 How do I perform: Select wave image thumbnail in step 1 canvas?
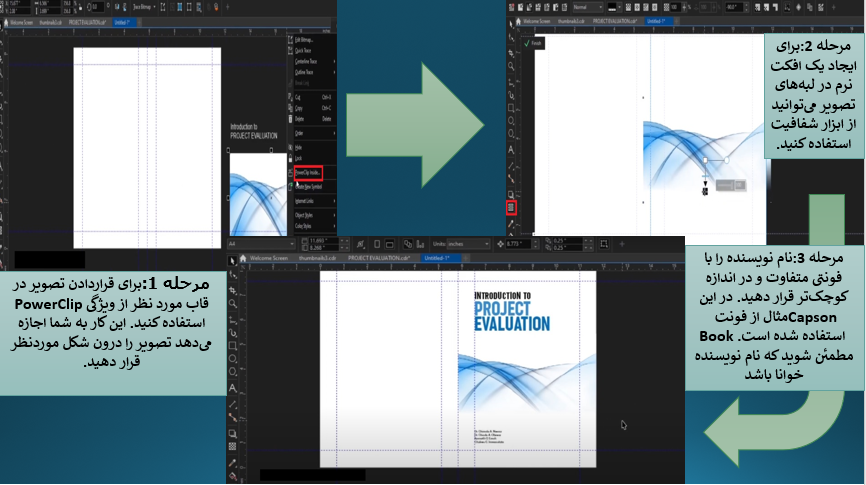point(258,195)
